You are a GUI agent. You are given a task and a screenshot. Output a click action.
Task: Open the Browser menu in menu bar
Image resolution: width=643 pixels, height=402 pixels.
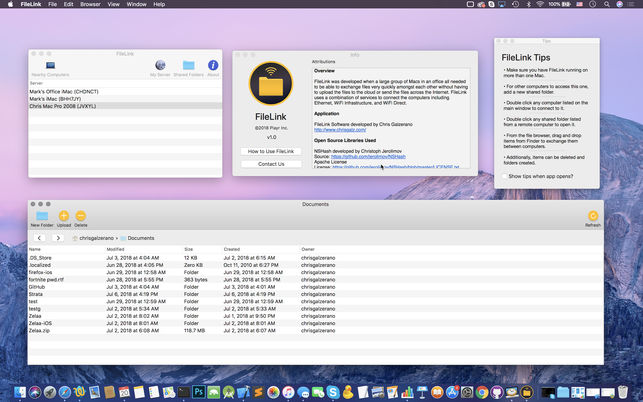(90, 5)
